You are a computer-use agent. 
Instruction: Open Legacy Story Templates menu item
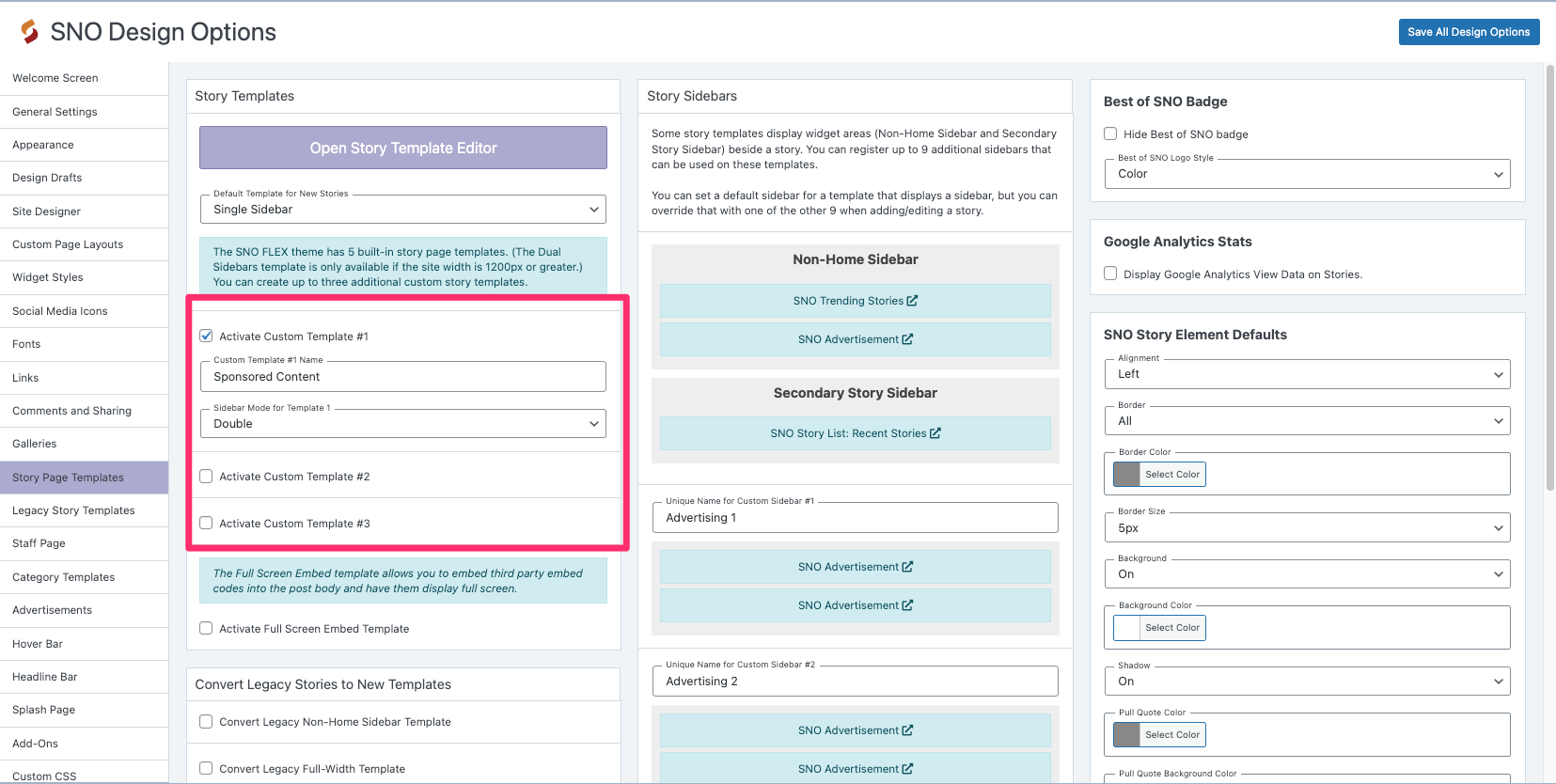point(84,510)
